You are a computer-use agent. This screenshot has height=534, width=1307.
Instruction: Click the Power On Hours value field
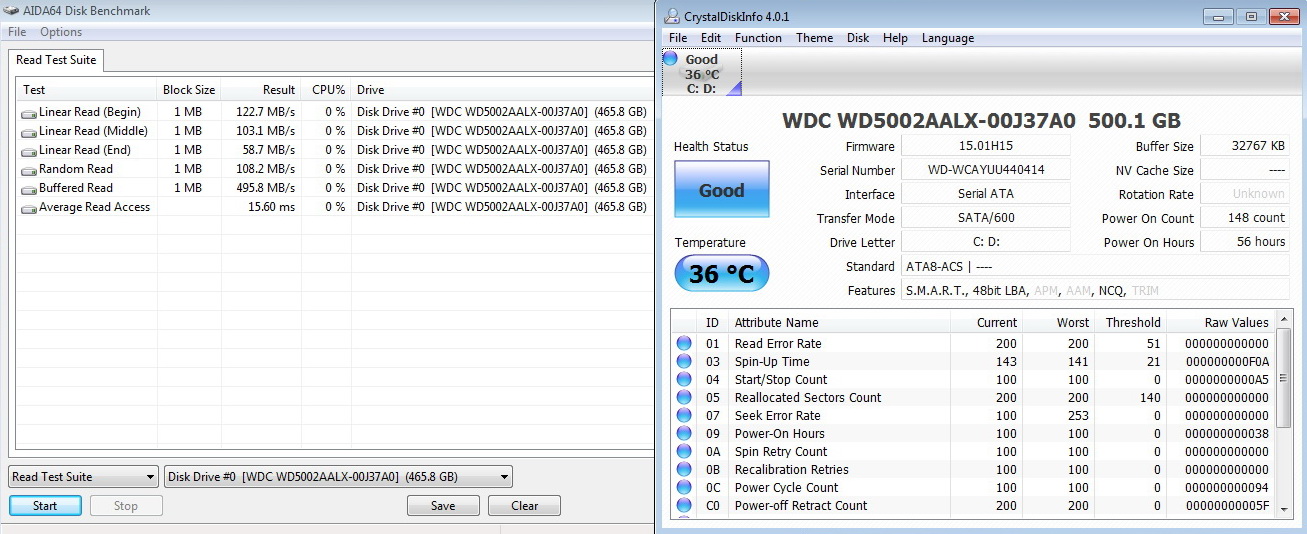pyautogui.click(x=1245, y=242)
